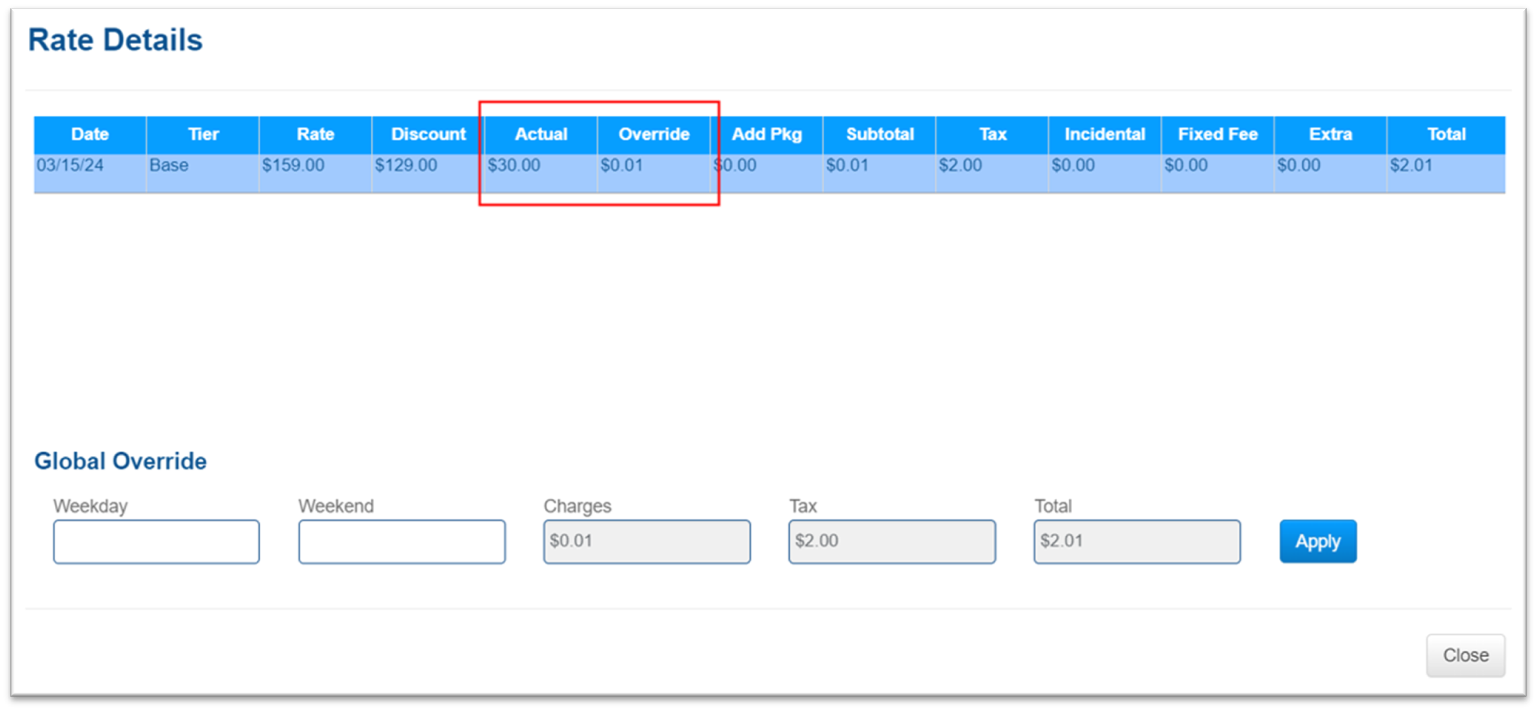
Task: Click the Discount column header
Action: (428, 134)
